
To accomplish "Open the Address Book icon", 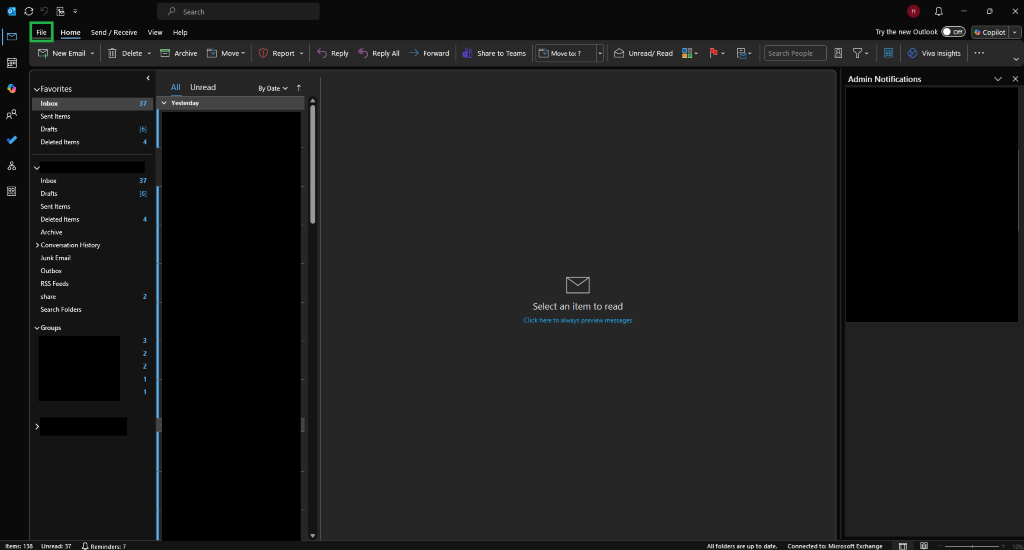I will coord(838,54).
